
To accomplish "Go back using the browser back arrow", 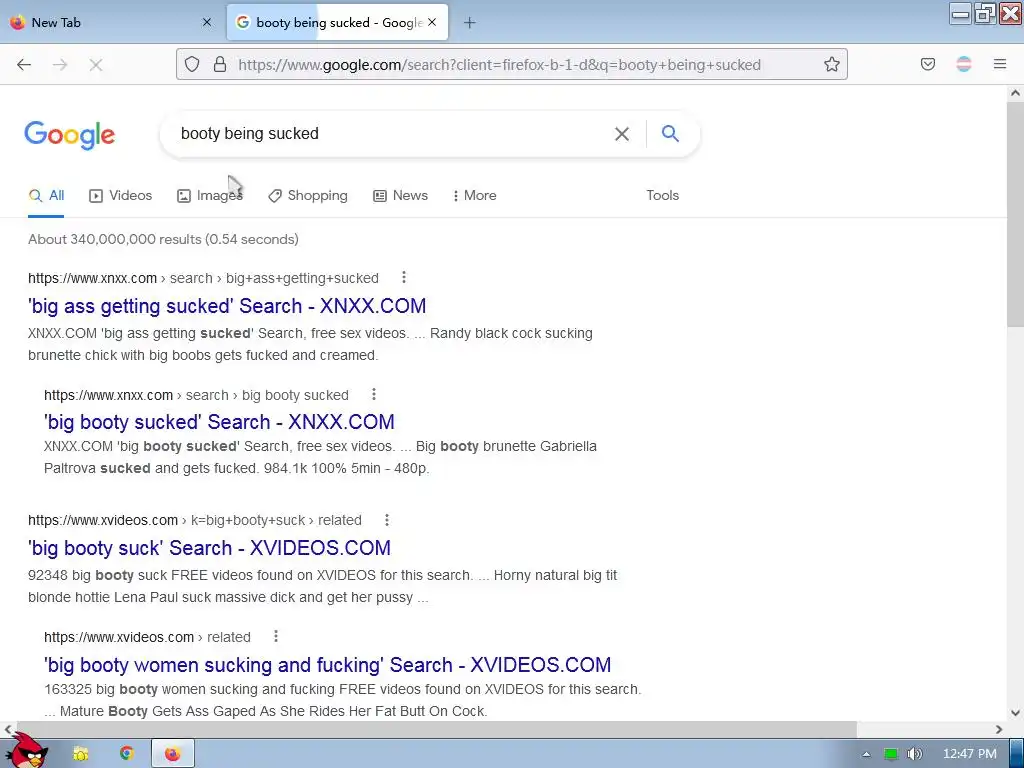I will [24, 65].
